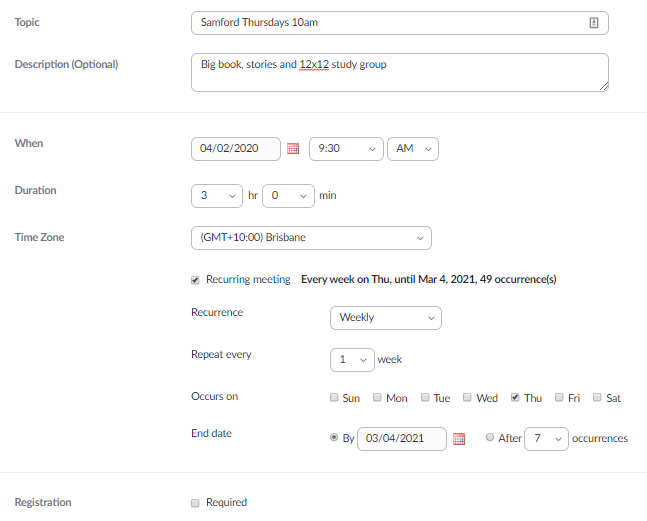Viewport: 647px width, 521px height.
Task: Open the Duration hours dropdown
Action: (216, 195)
